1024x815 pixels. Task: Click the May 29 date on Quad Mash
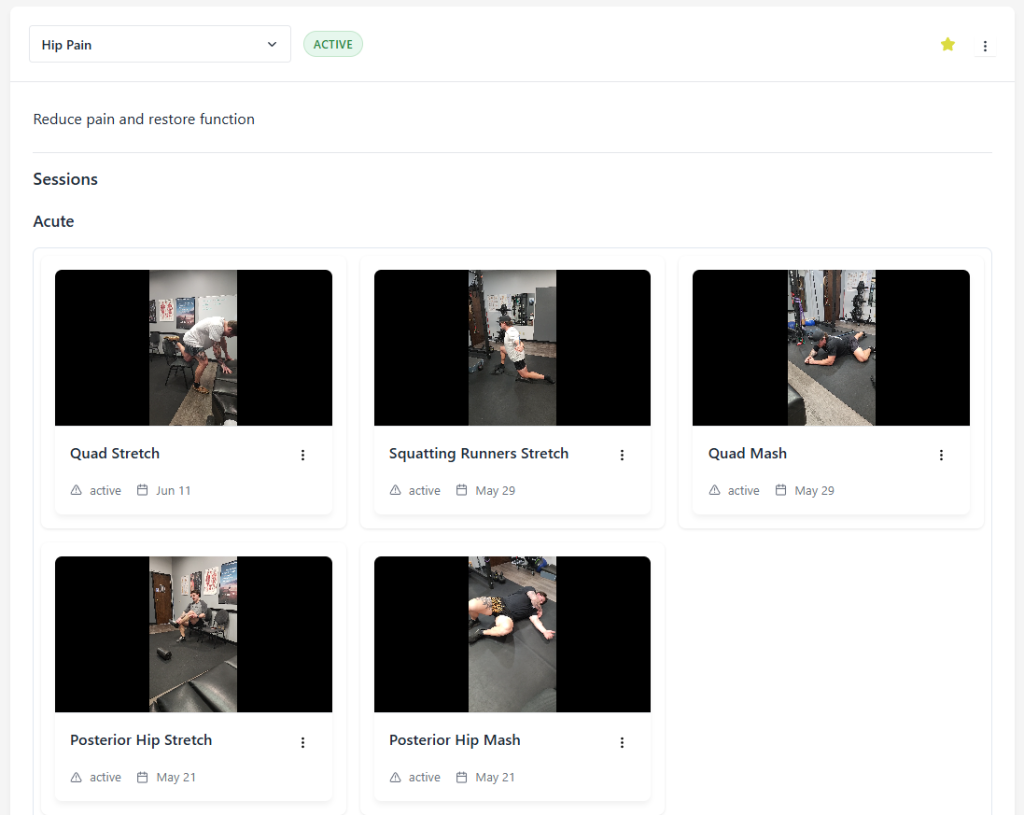coord(814,490)
